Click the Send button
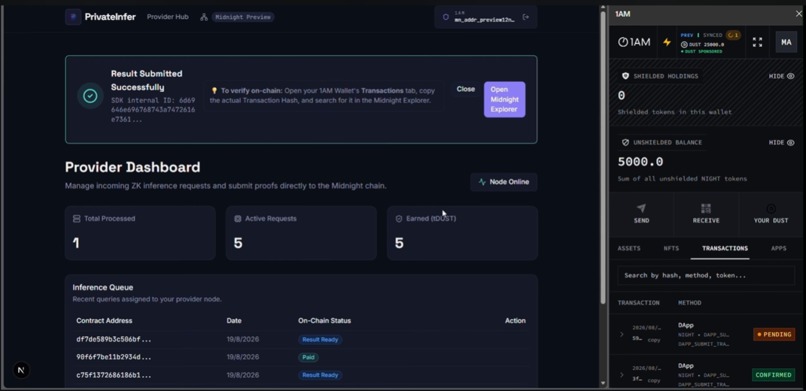806x391 pixels. point(641,214)
